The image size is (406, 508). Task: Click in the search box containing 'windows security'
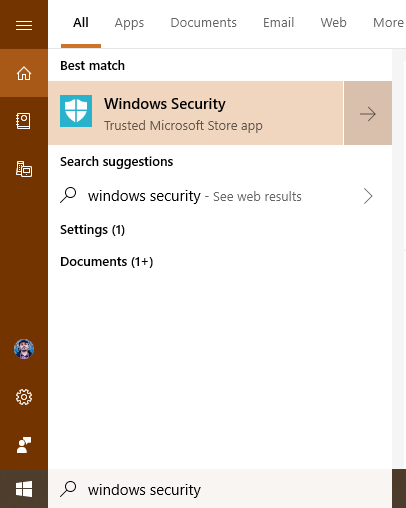[220, 489]
